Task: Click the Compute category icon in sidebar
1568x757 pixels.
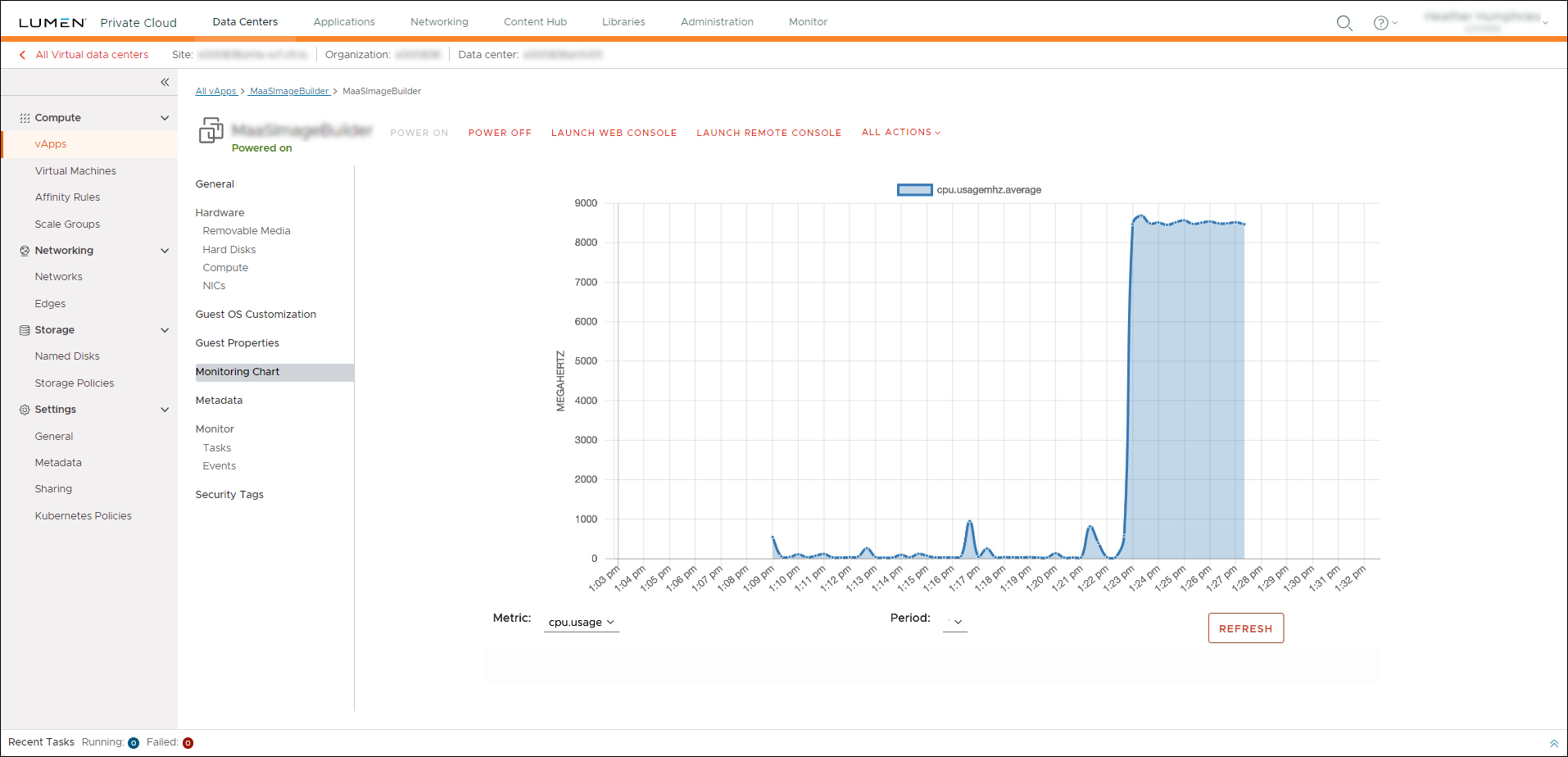Action: coord(24,117)
